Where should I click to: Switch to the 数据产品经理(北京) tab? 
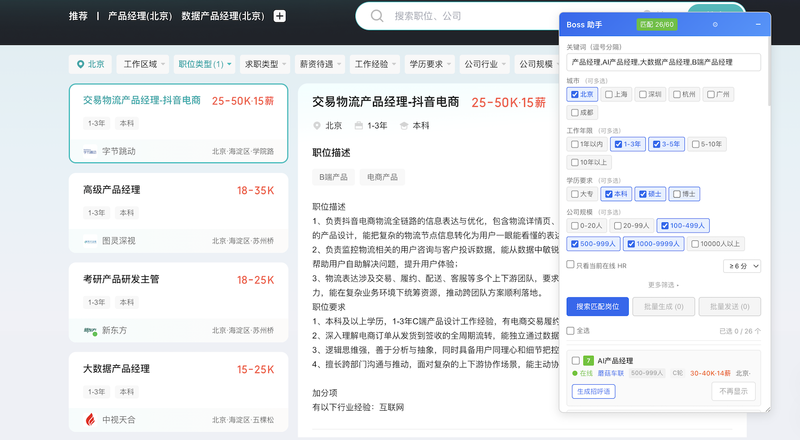[x=223, y=16]
